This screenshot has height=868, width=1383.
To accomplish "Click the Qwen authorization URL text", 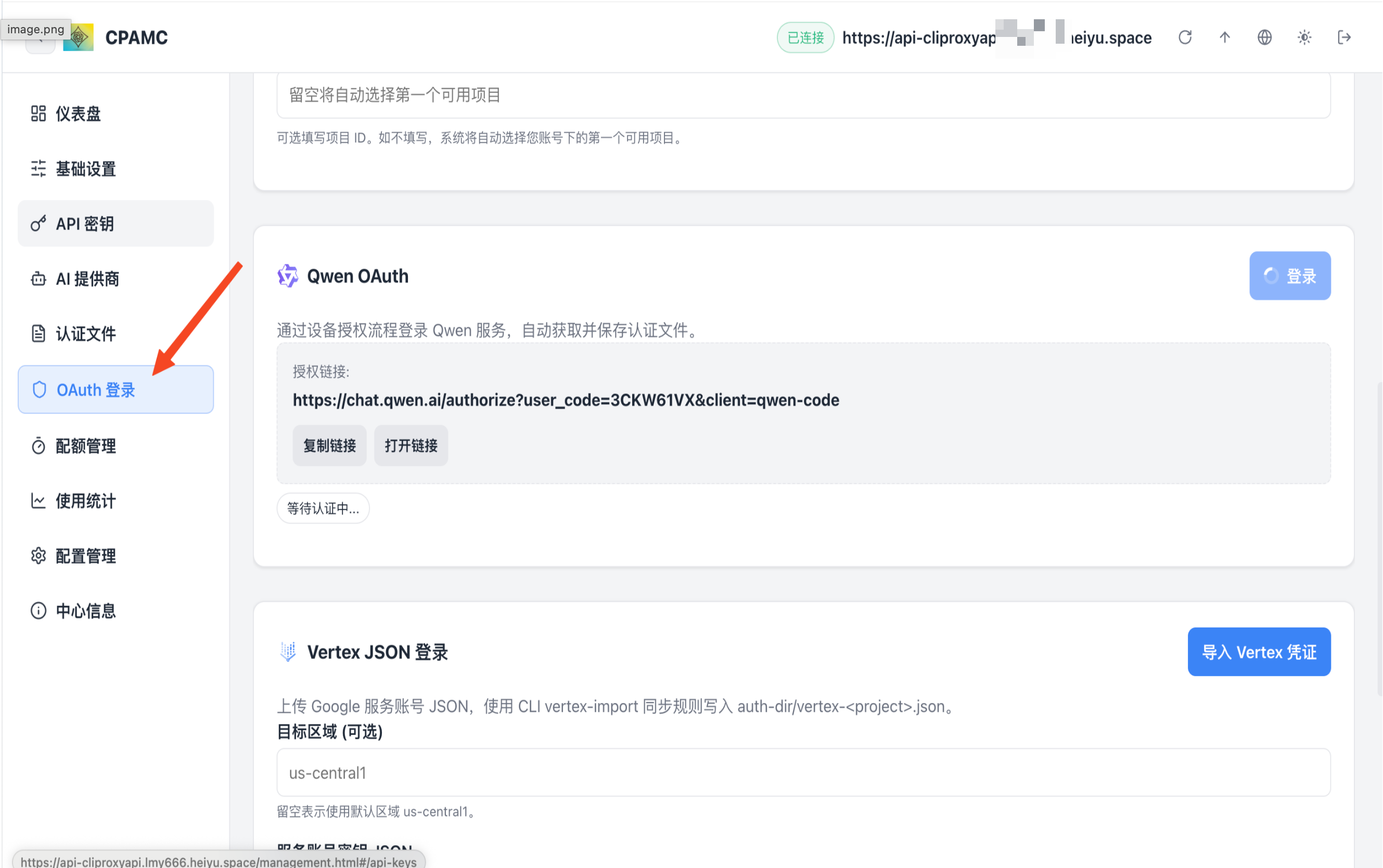I will [x=566, y=400].
